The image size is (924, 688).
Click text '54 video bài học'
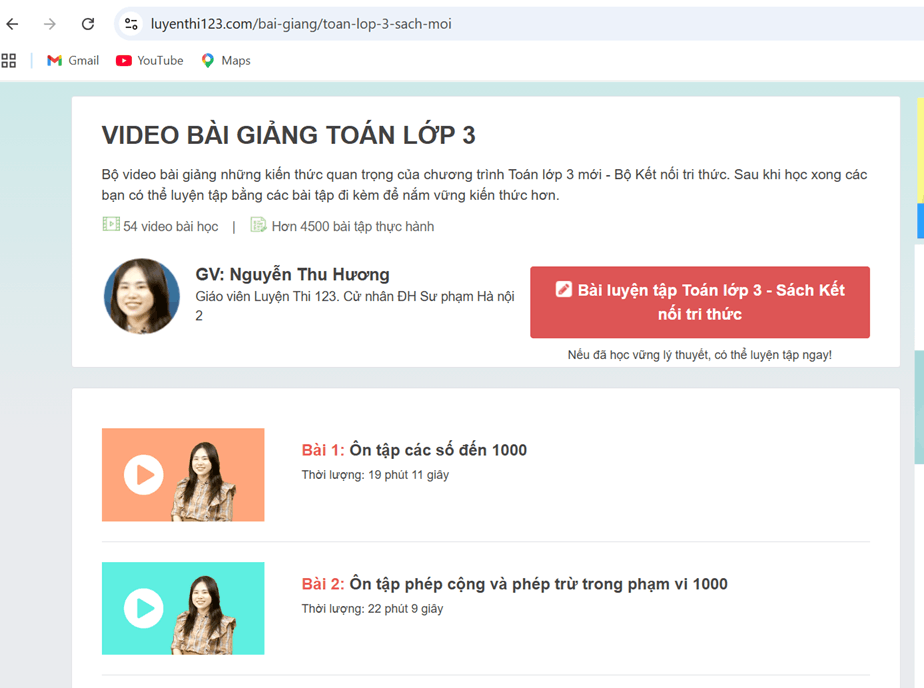(171, 226)
